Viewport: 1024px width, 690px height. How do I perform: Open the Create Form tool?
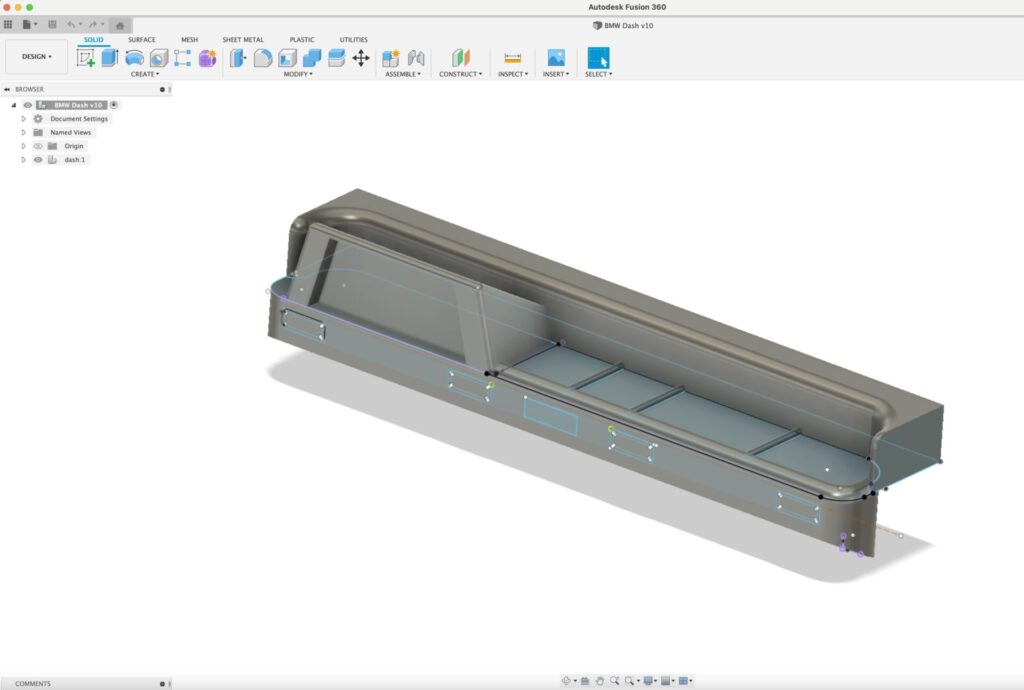coord(134,57)
